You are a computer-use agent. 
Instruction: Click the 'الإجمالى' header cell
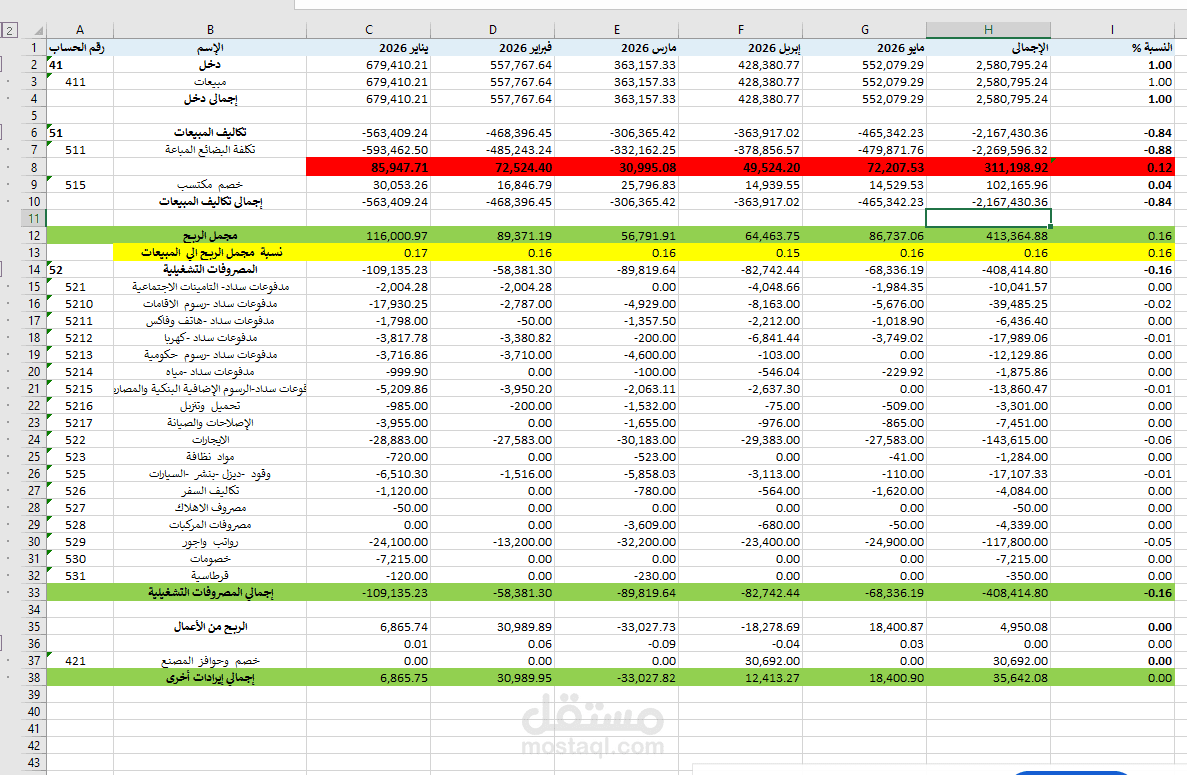(x=989, y=48)
